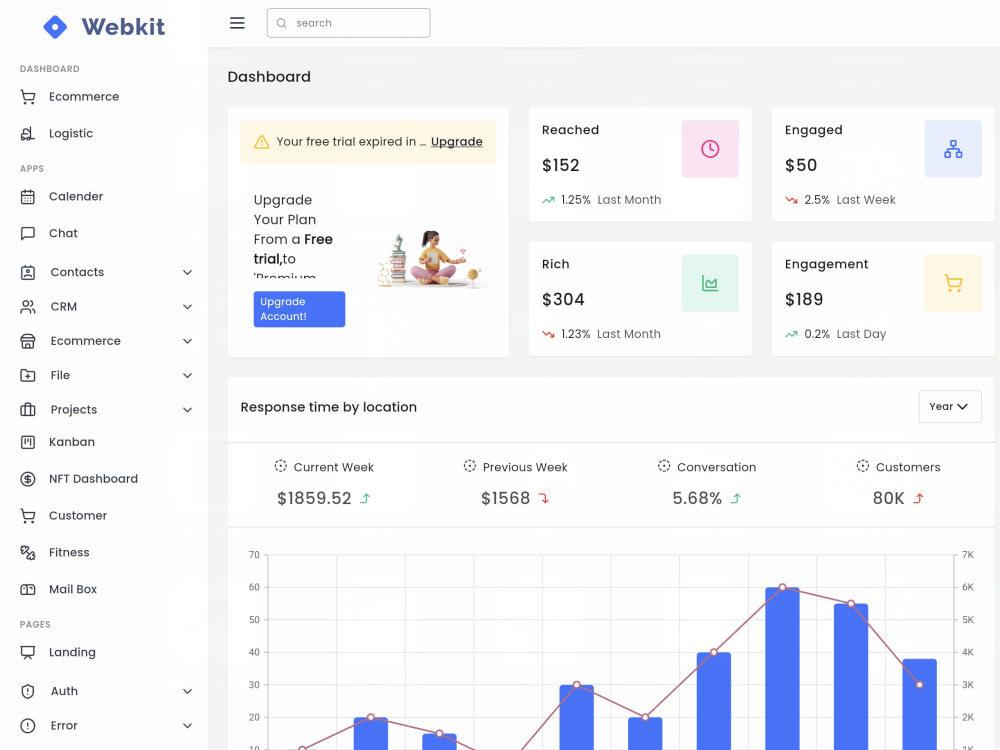Click the NFT Dashboard dollar icon
Image resolution: width=1000 pixels, height=750 pixels.
(27, 479)
